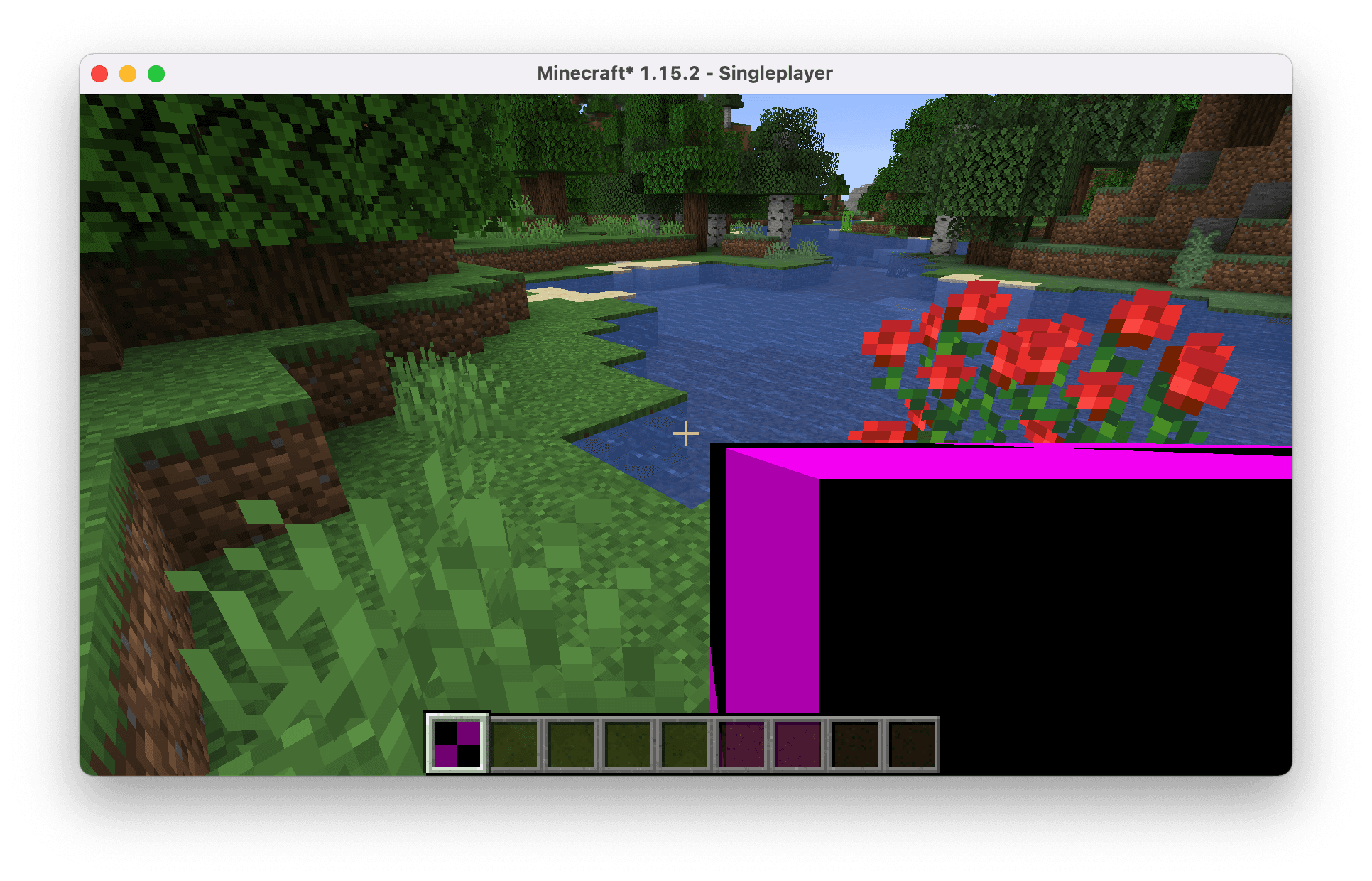Close the Minecraft window with red button
Image resolution: width=1372 pixels, height=881 pixels.
[99, 74]
